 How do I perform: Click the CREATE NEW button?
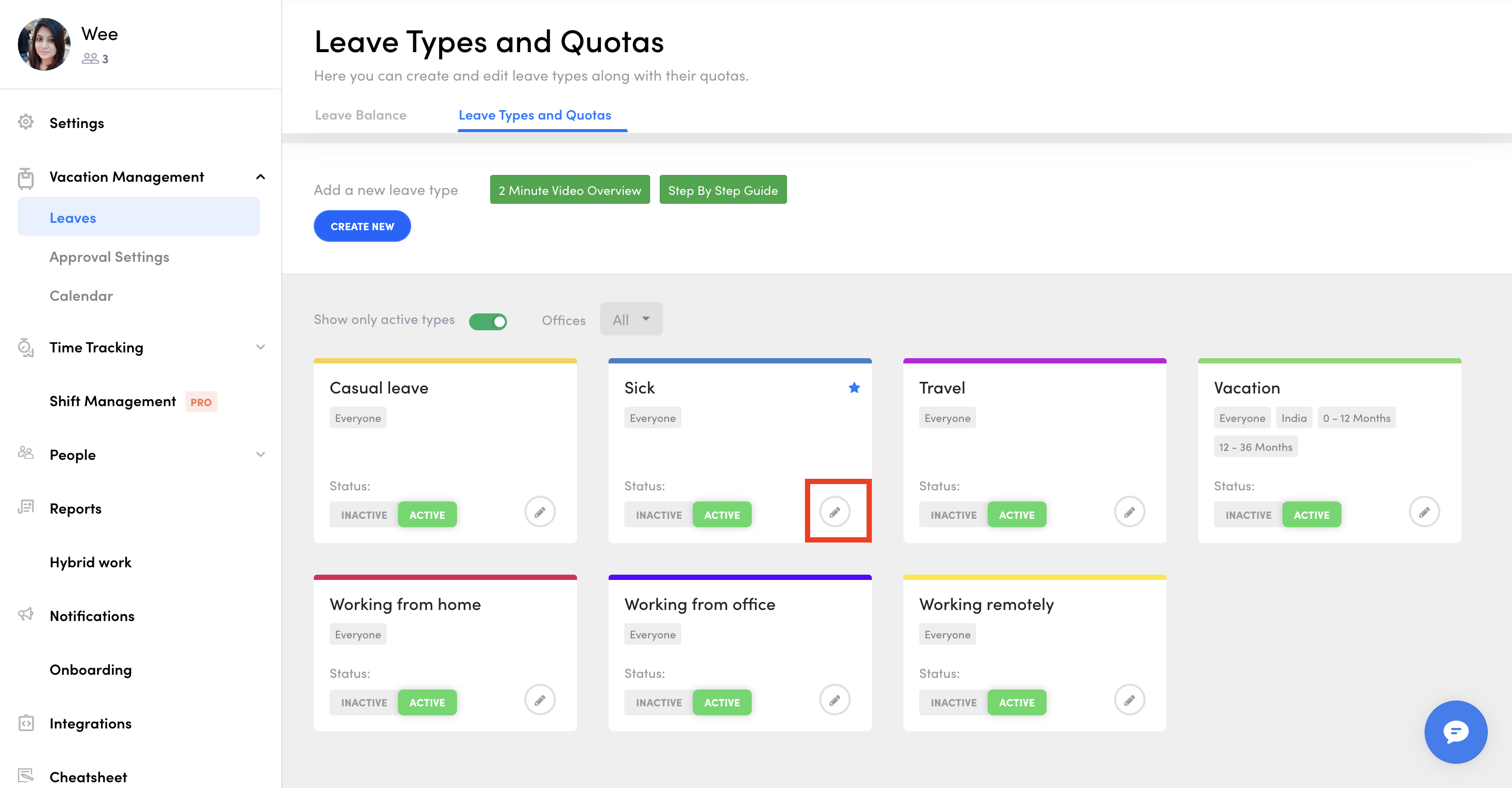pos(362,226)
